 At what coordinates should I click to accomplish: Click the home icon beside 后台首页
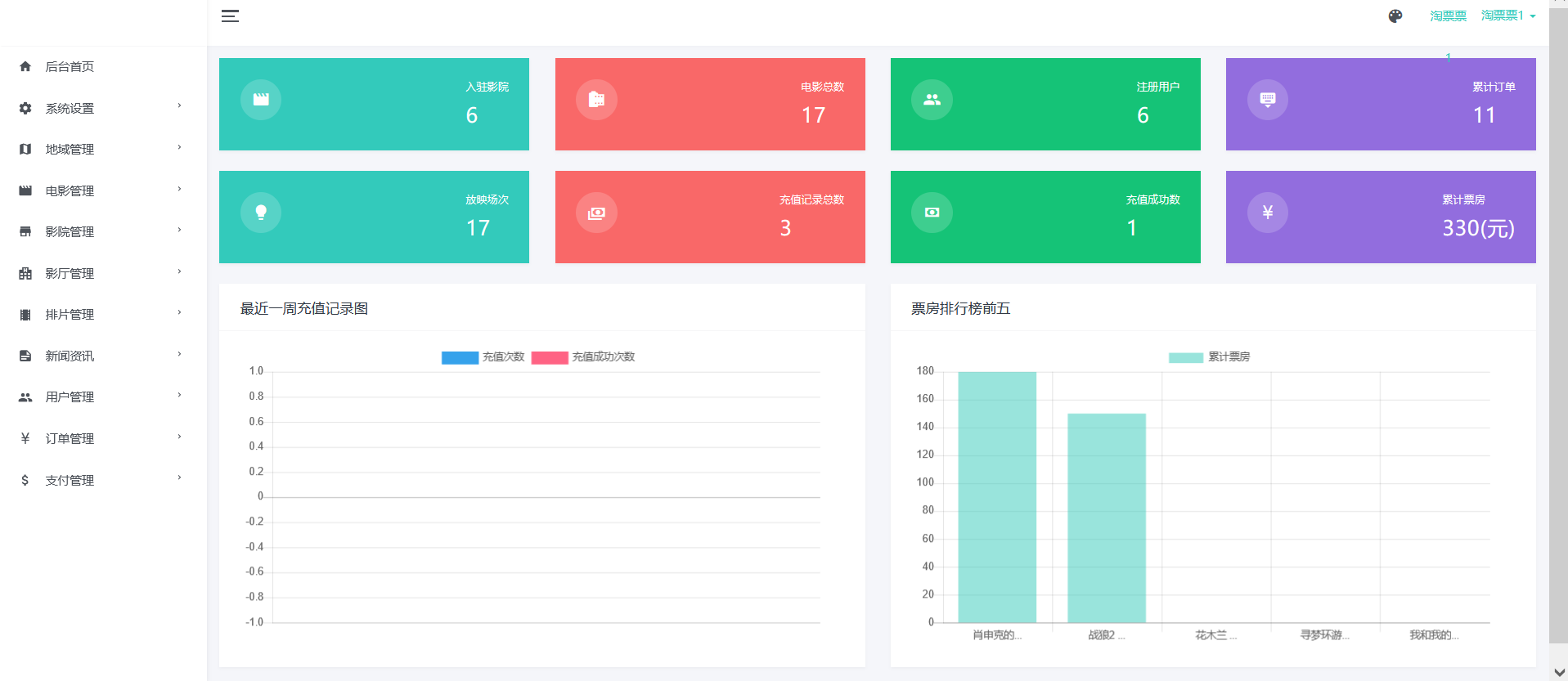(25, 66)
